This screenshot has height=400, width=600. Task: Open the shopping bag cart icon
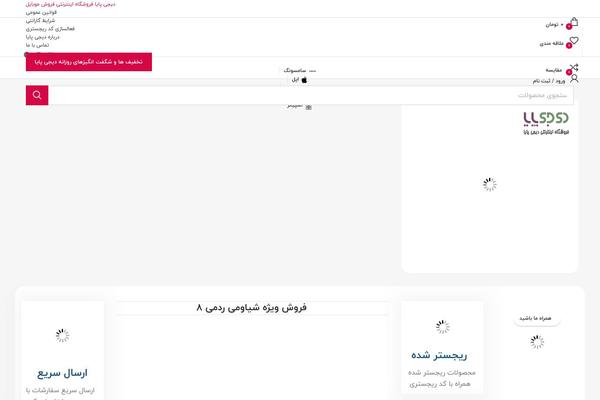tap(574, 22)
